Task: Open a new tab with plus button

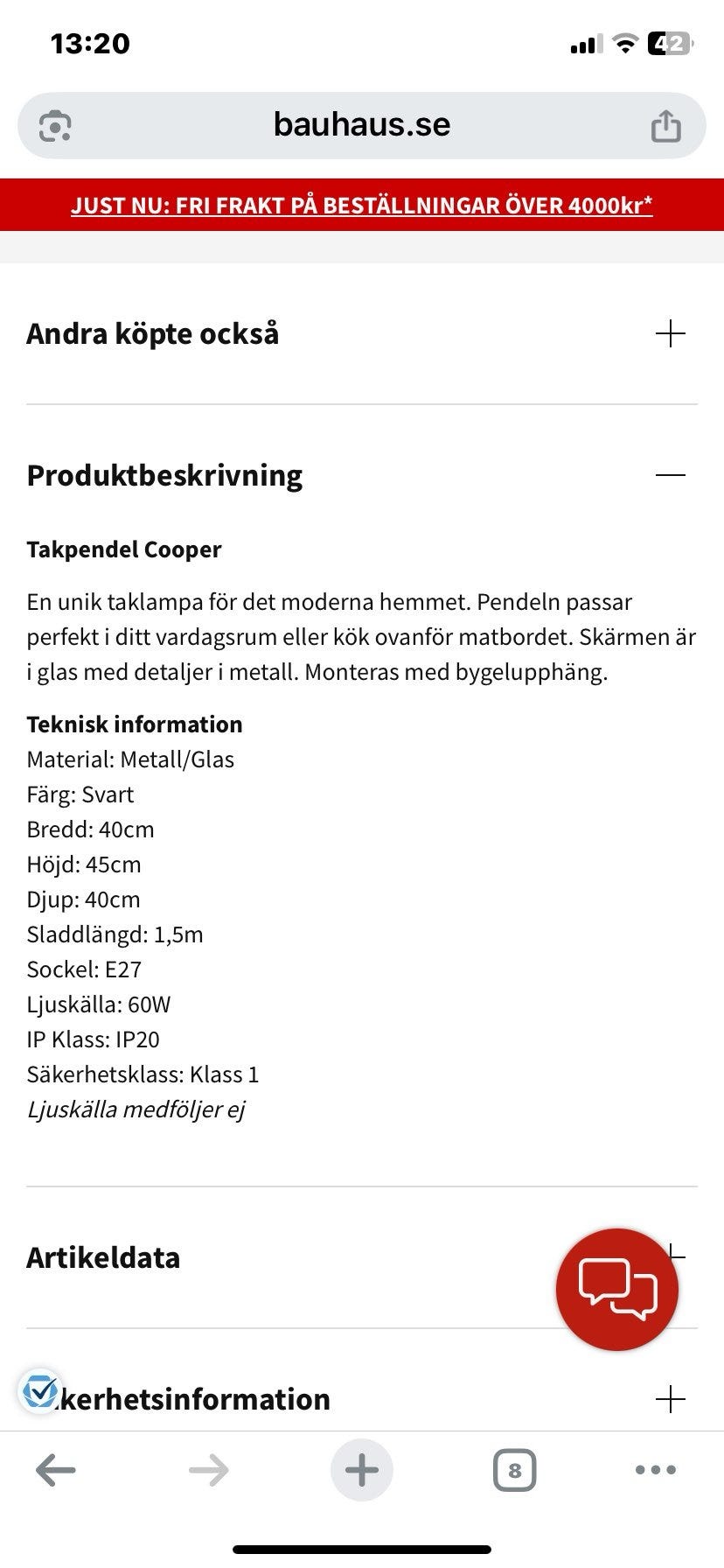Action: (362, 1470)
